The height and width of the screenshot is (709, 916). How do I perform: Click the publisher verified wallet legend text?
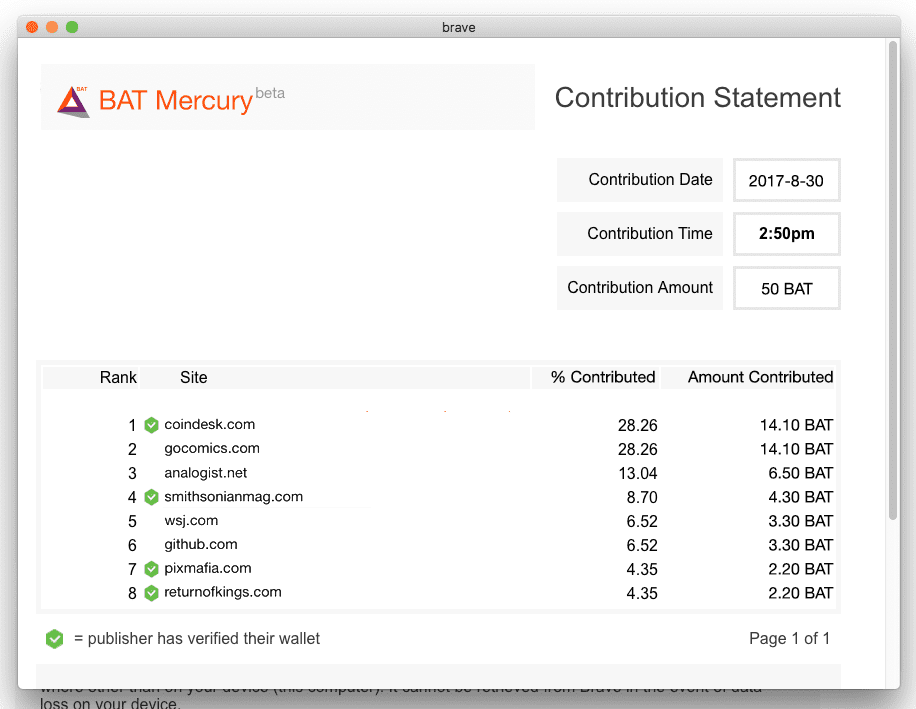pyautogui.click(x=197, y=638)
